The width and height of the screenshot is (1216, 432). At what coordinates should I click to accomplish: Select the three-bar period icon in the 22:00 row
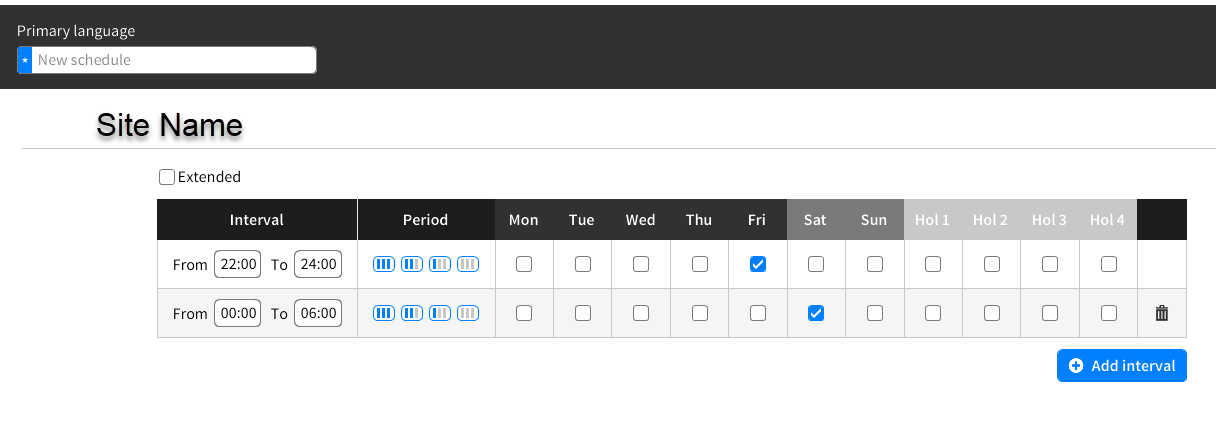pos(384,264)
